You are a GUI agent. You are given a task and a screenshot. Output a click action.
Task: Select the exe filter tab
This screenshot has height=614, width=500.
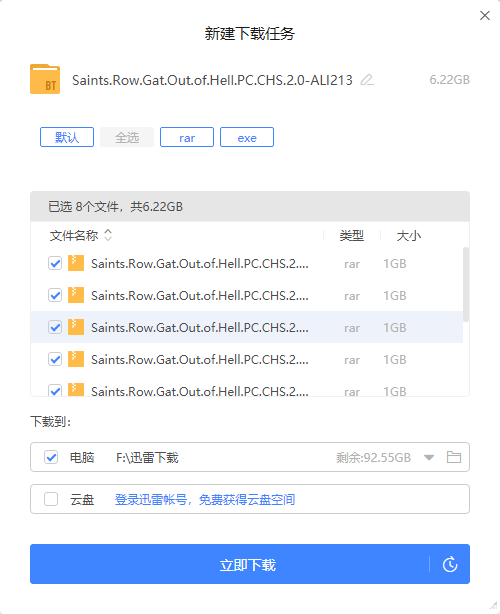247,137
